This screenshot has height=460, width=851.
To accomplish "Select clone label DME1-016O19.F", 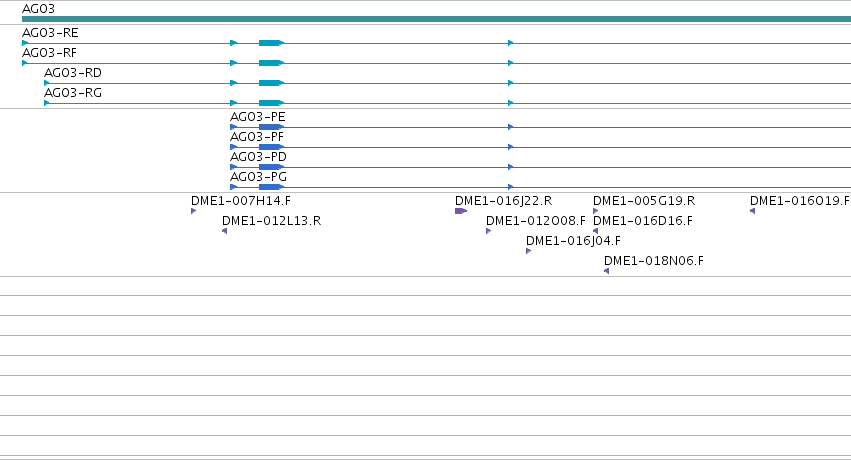I will 800,201.
